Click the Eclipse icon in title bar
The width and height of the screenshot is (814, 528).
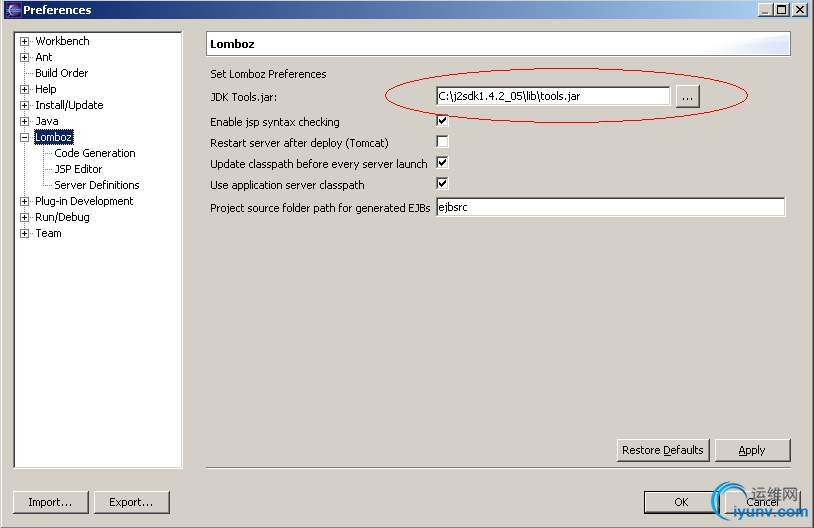[13, 10]
